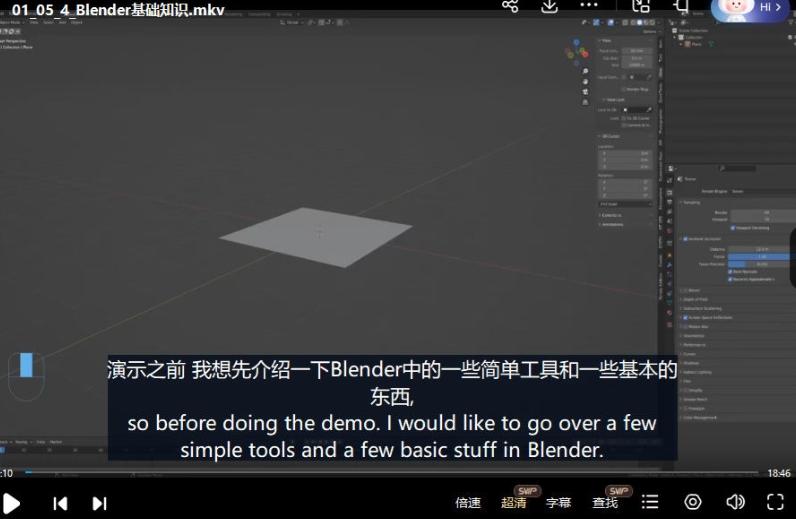Skip to the next video
The height and width of the screenshot is (519, 796).
tap(99, 503)
